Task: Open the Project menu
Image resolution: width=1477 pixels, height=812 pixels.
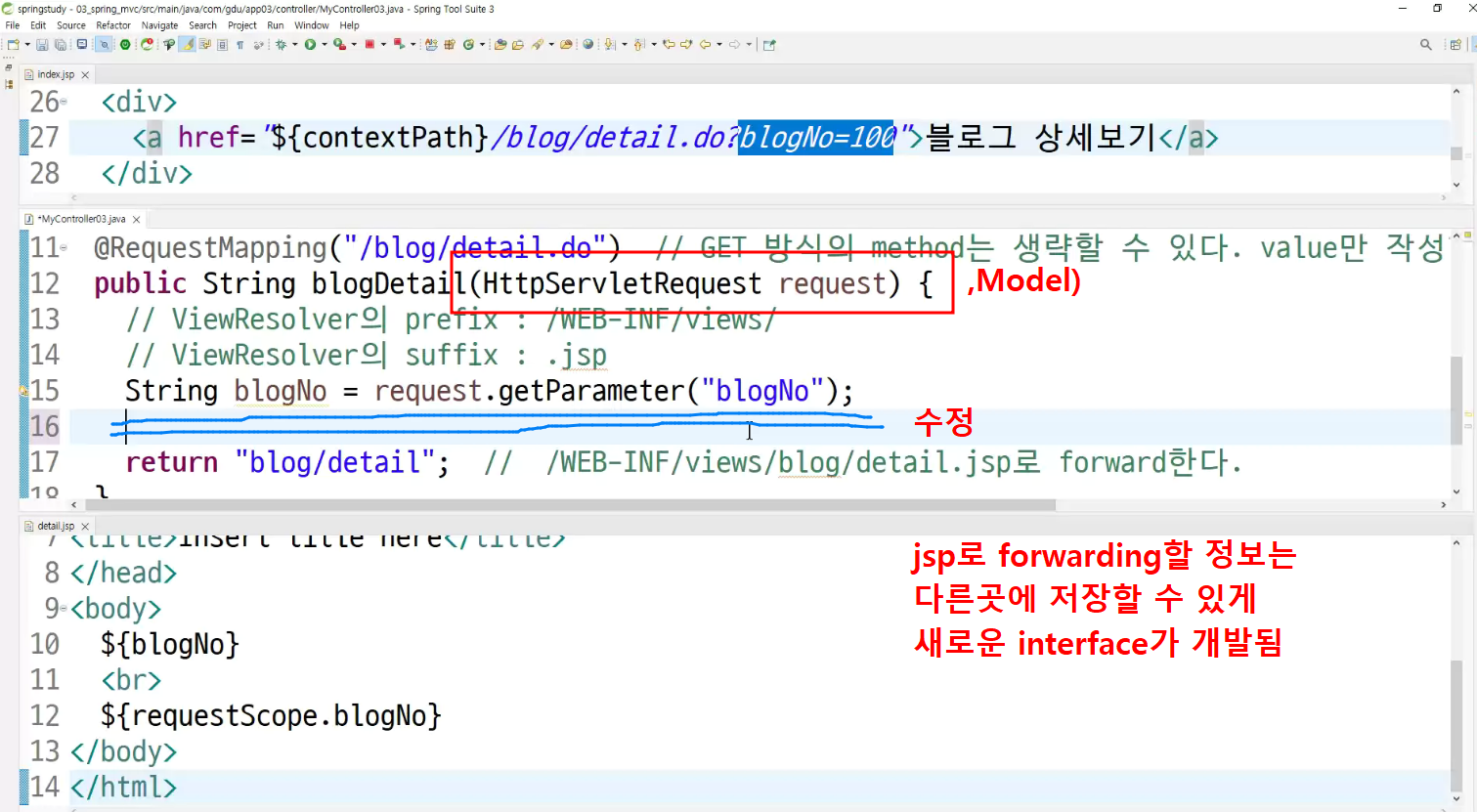Action: (x=241, y=25)
